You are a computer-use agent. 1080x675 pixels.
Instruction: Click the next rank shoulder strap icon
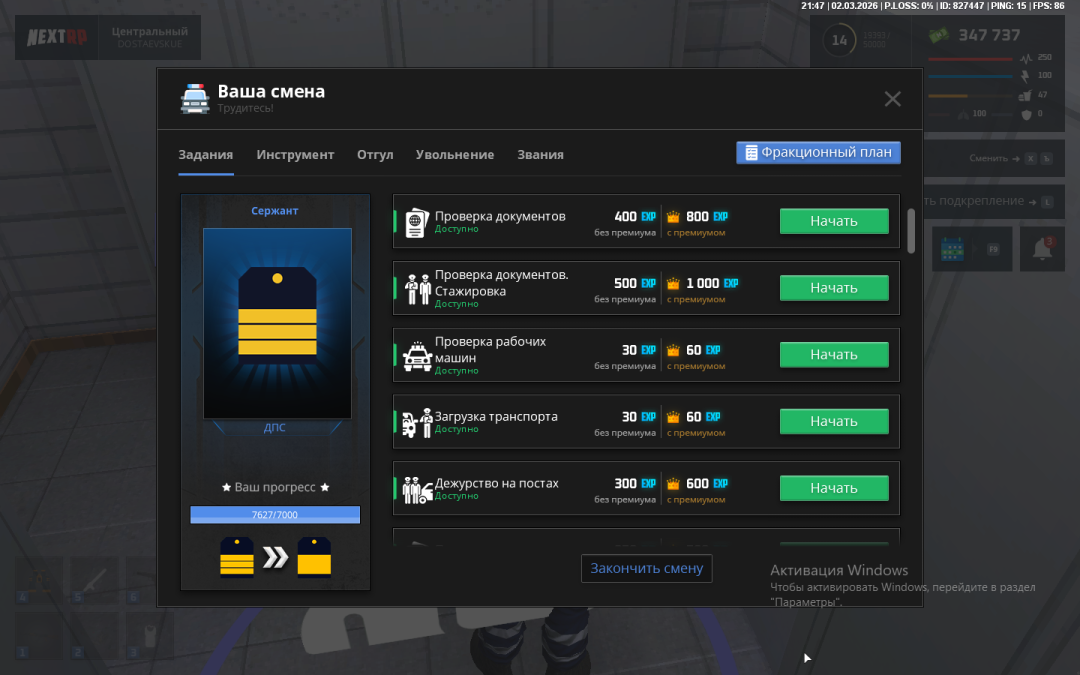pyautogui.click(x=314, y=558)
